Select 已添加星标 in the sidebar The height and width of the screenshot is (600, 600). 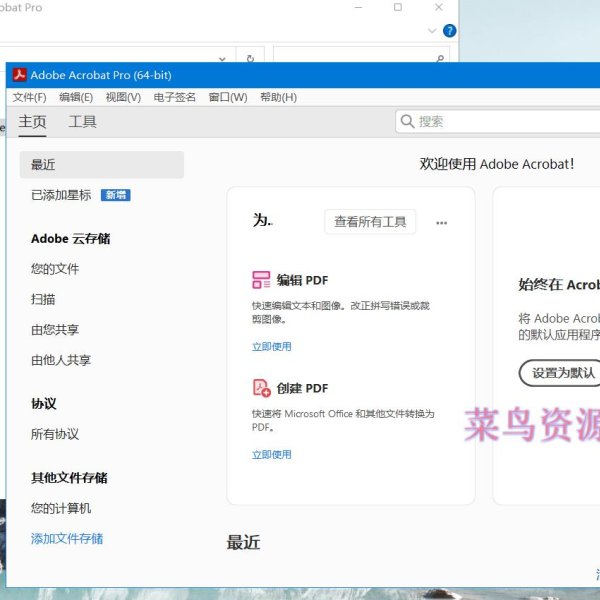point(61,195)
